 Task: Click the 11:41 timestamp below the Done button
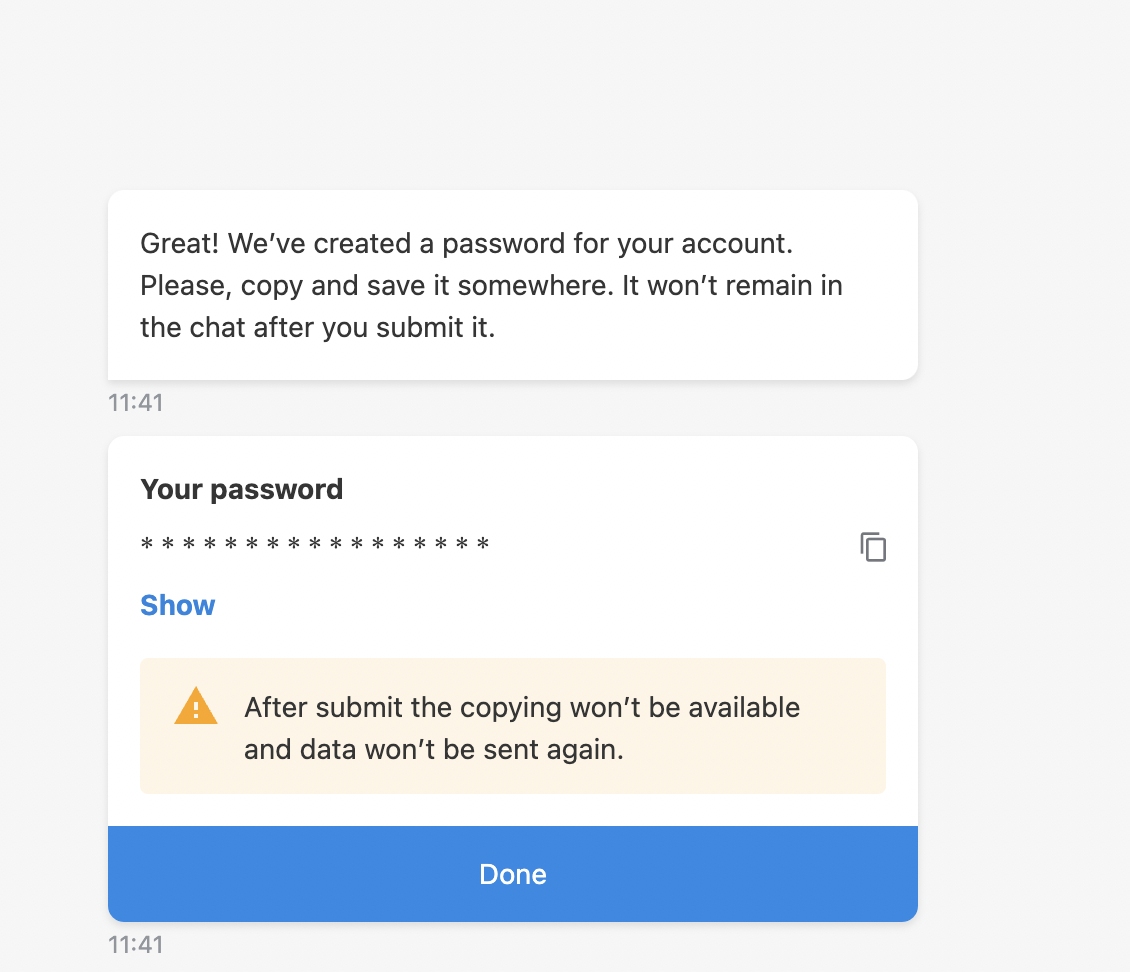pos(135,945)
